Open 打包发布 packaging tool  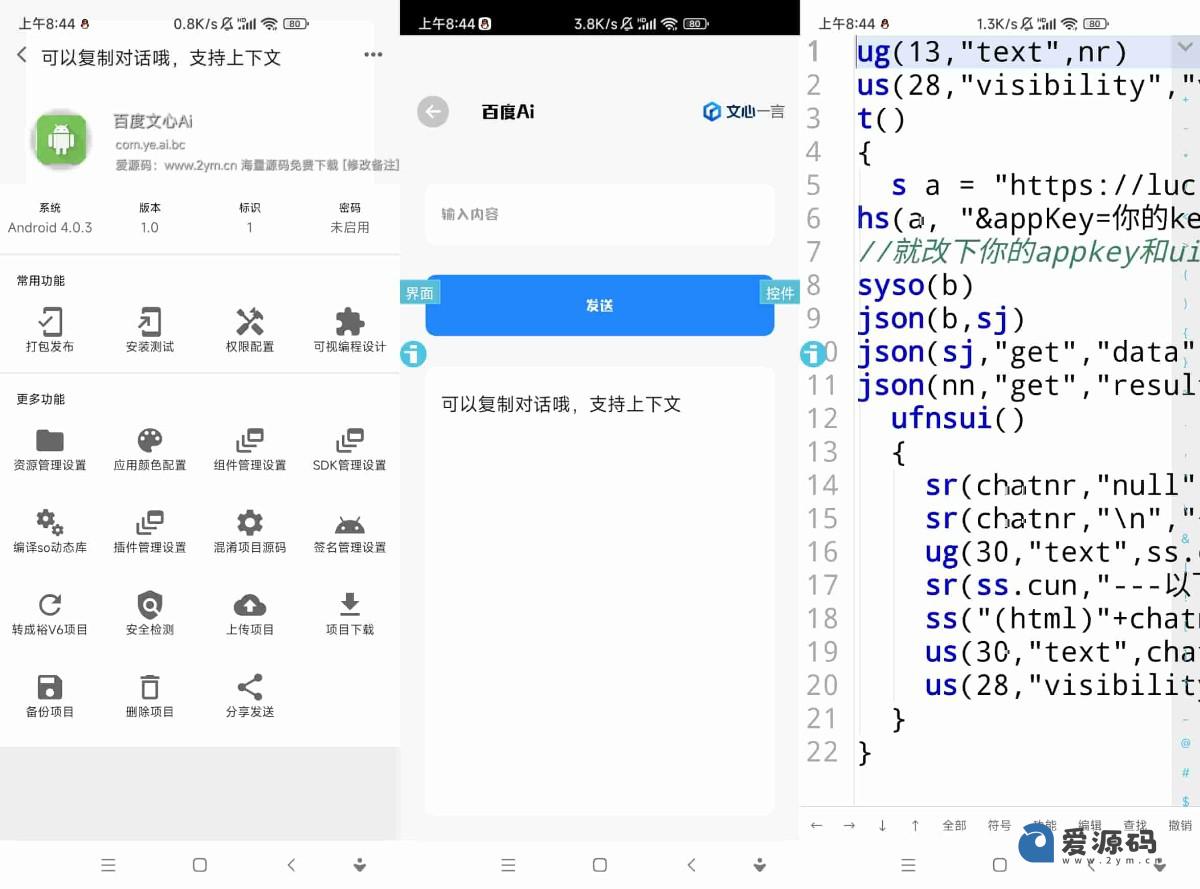point(50,330)
